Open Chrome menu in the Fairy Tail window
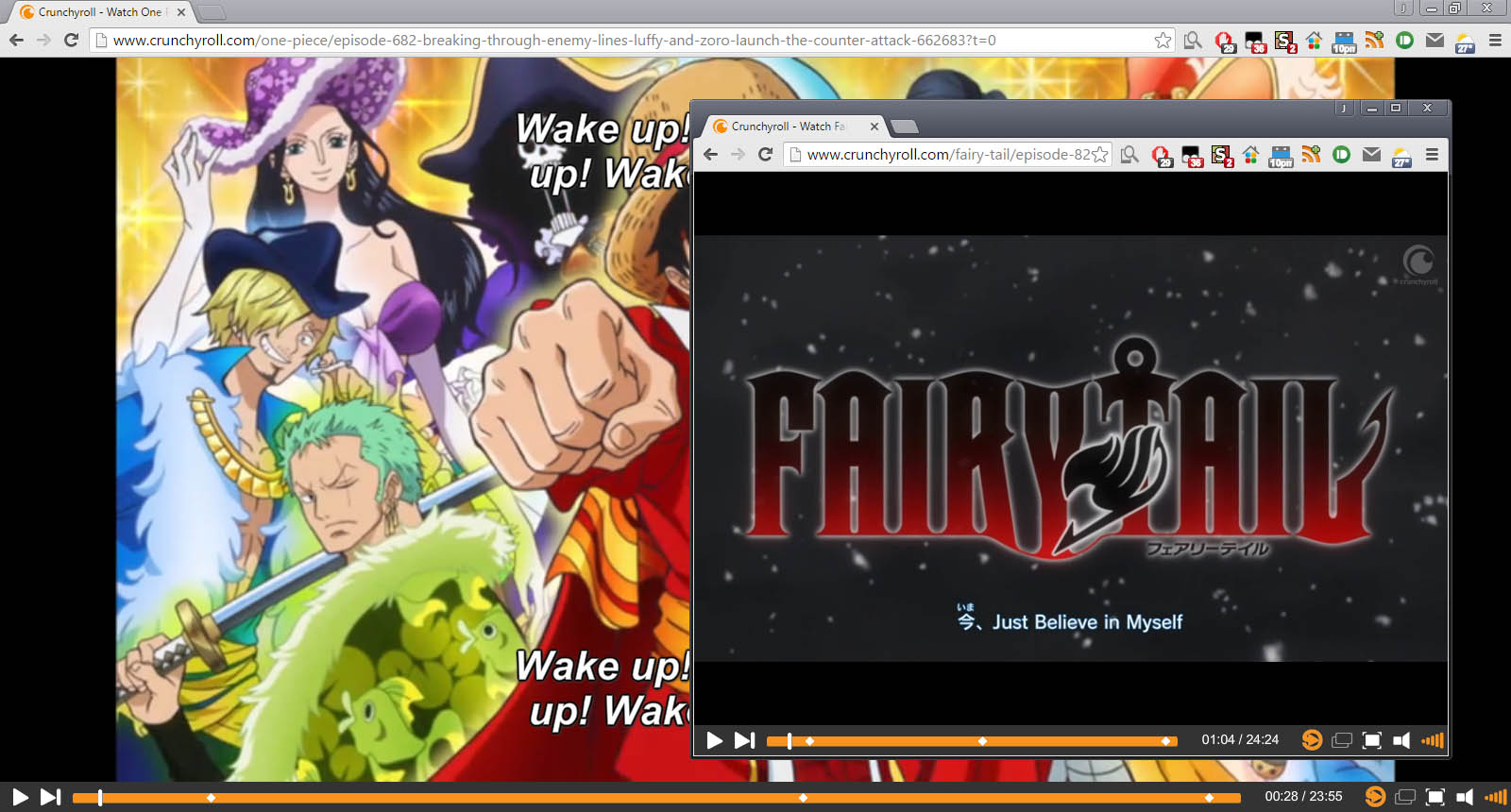 1432,154
